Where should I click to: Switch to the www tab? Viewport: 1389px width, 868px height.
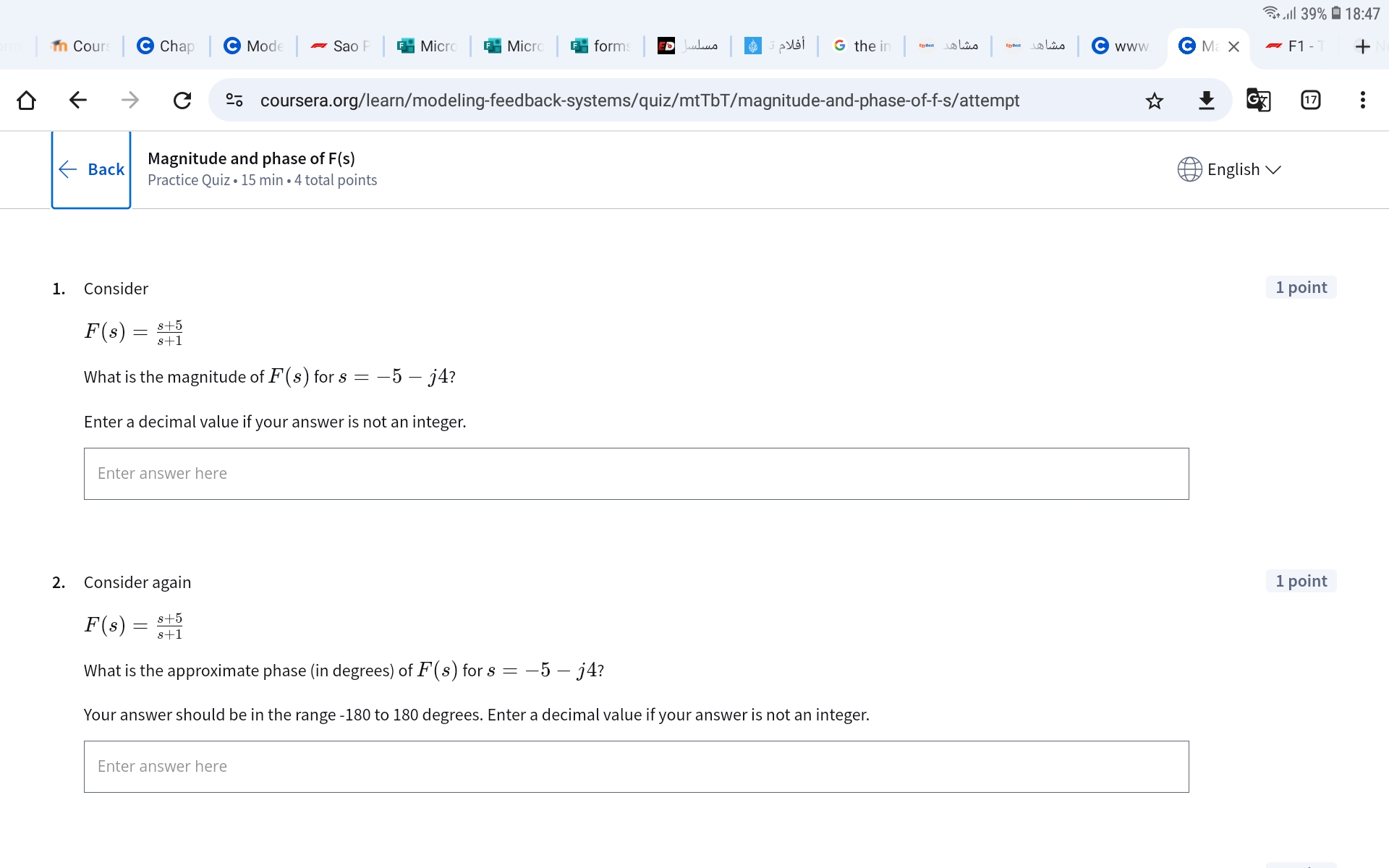click(1121, 46)
